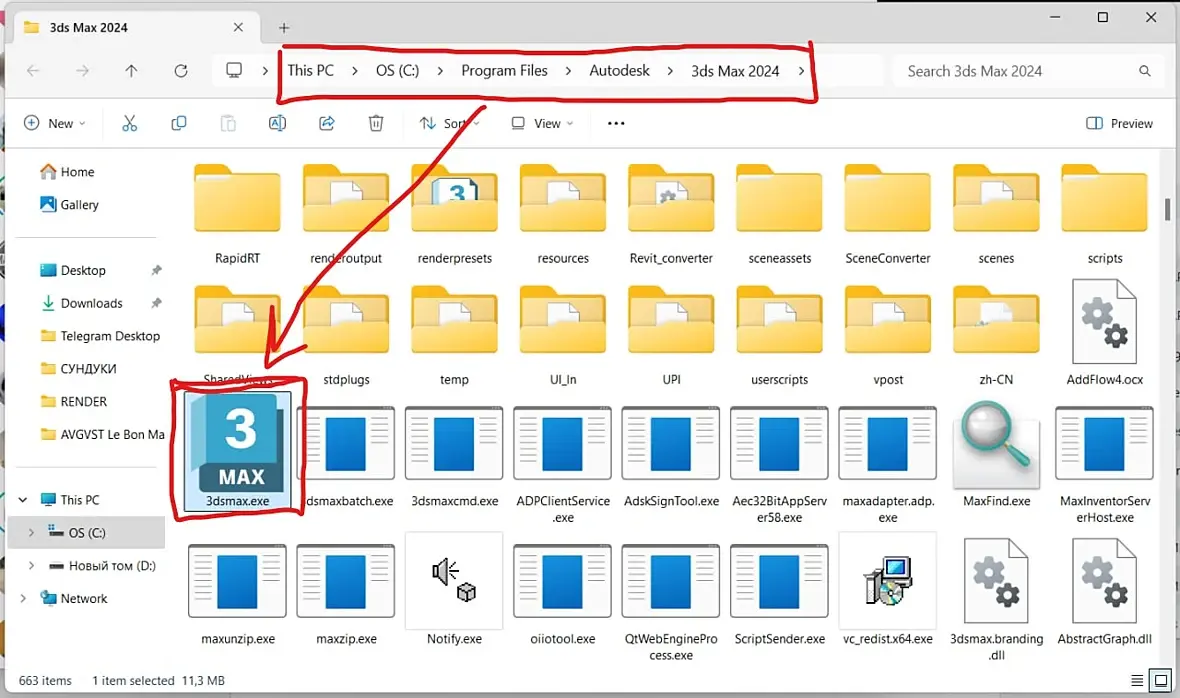The height and width of the screenshot is (698, 1180).
Task: Open the Revit_converter folder
Action: point(671,198)
